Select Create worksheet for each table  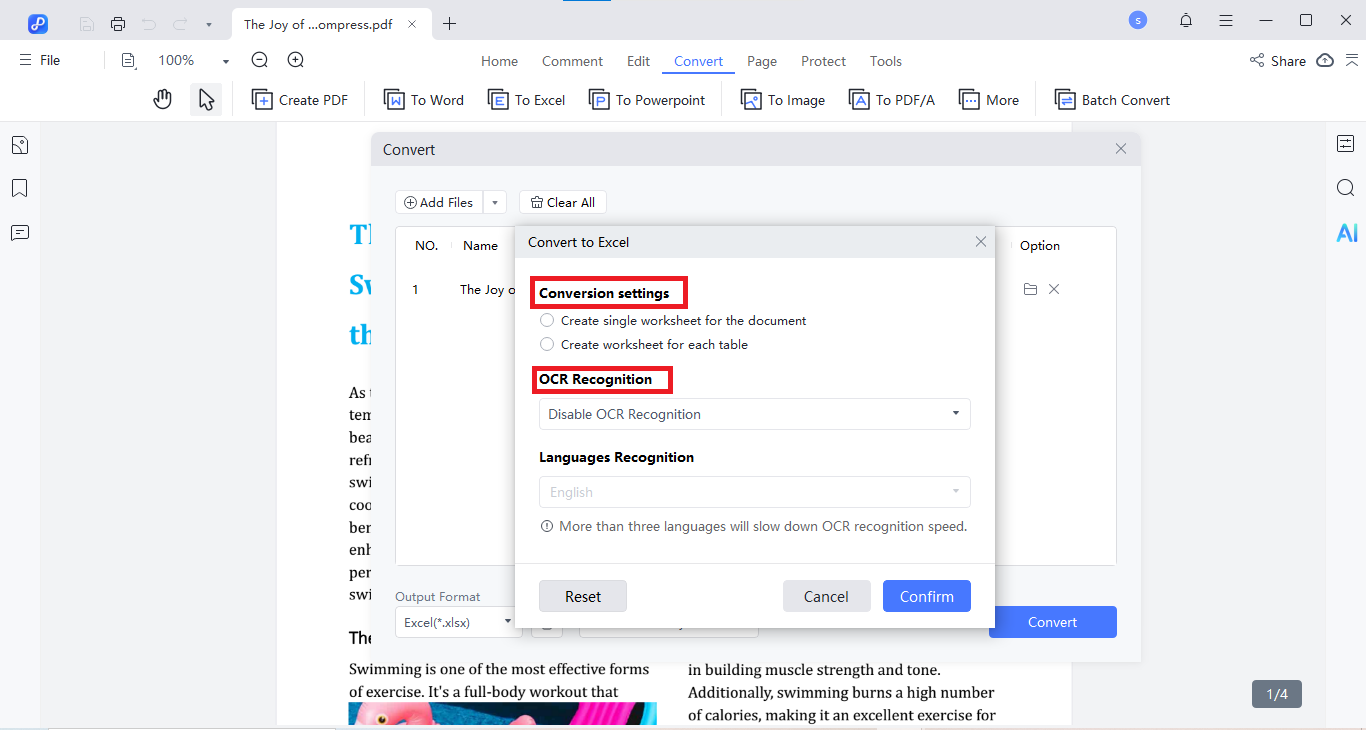pyautogui.click(x=547, y=344)
